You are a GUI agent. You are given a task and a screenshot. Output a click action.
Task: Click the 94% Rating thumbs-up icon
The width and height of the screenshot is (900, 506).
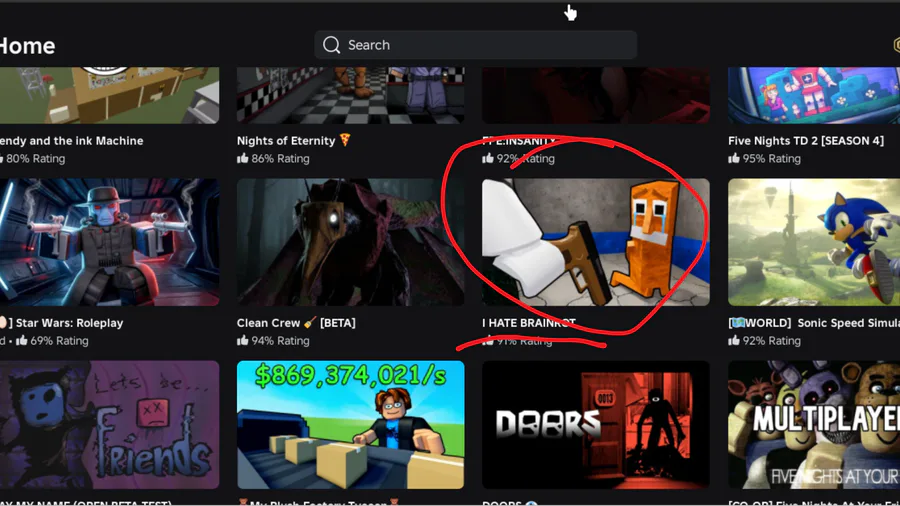(243, 341)
